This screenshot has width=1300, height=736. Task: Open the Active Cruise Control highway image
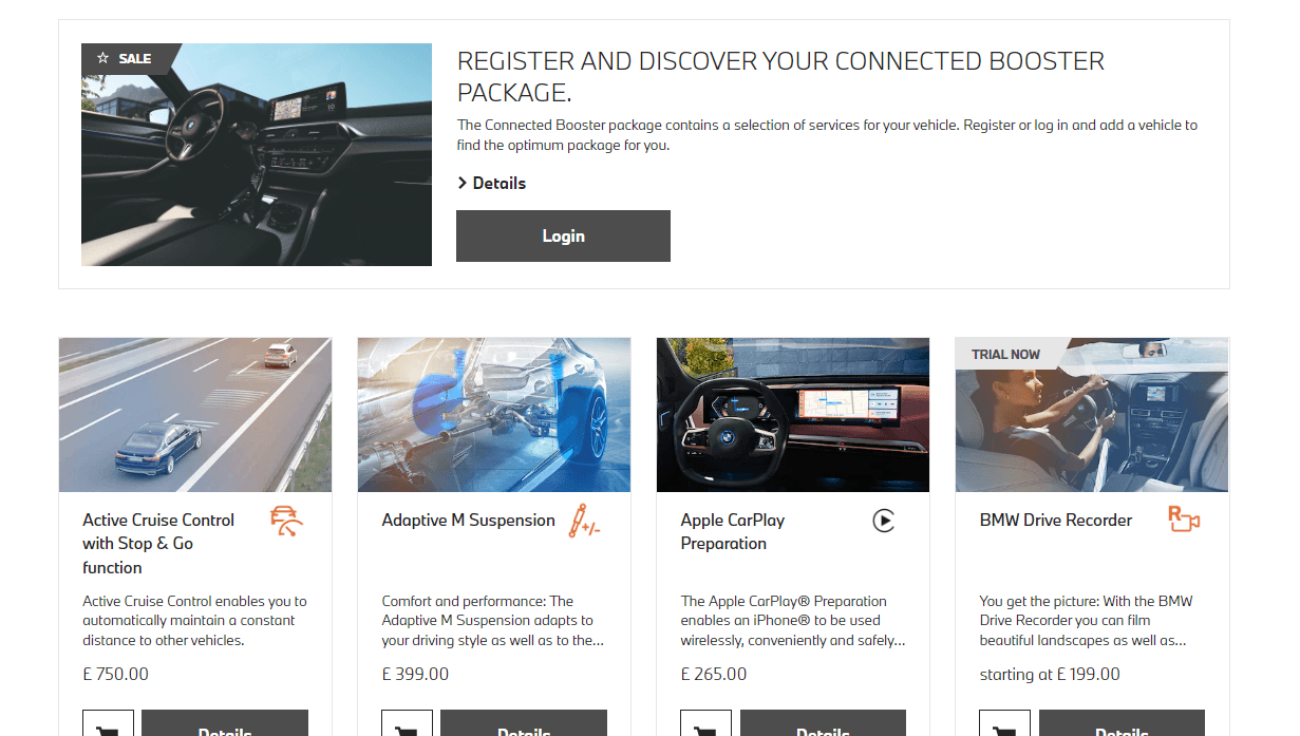pos(195,415)
